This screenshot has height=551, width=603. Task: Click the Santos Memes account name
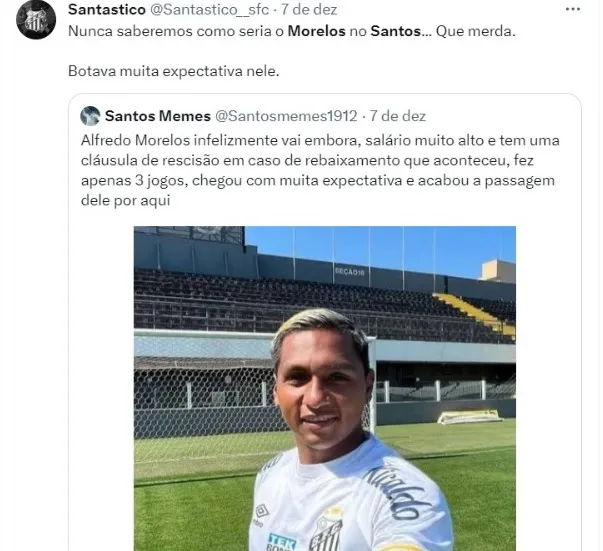point(158,116)
